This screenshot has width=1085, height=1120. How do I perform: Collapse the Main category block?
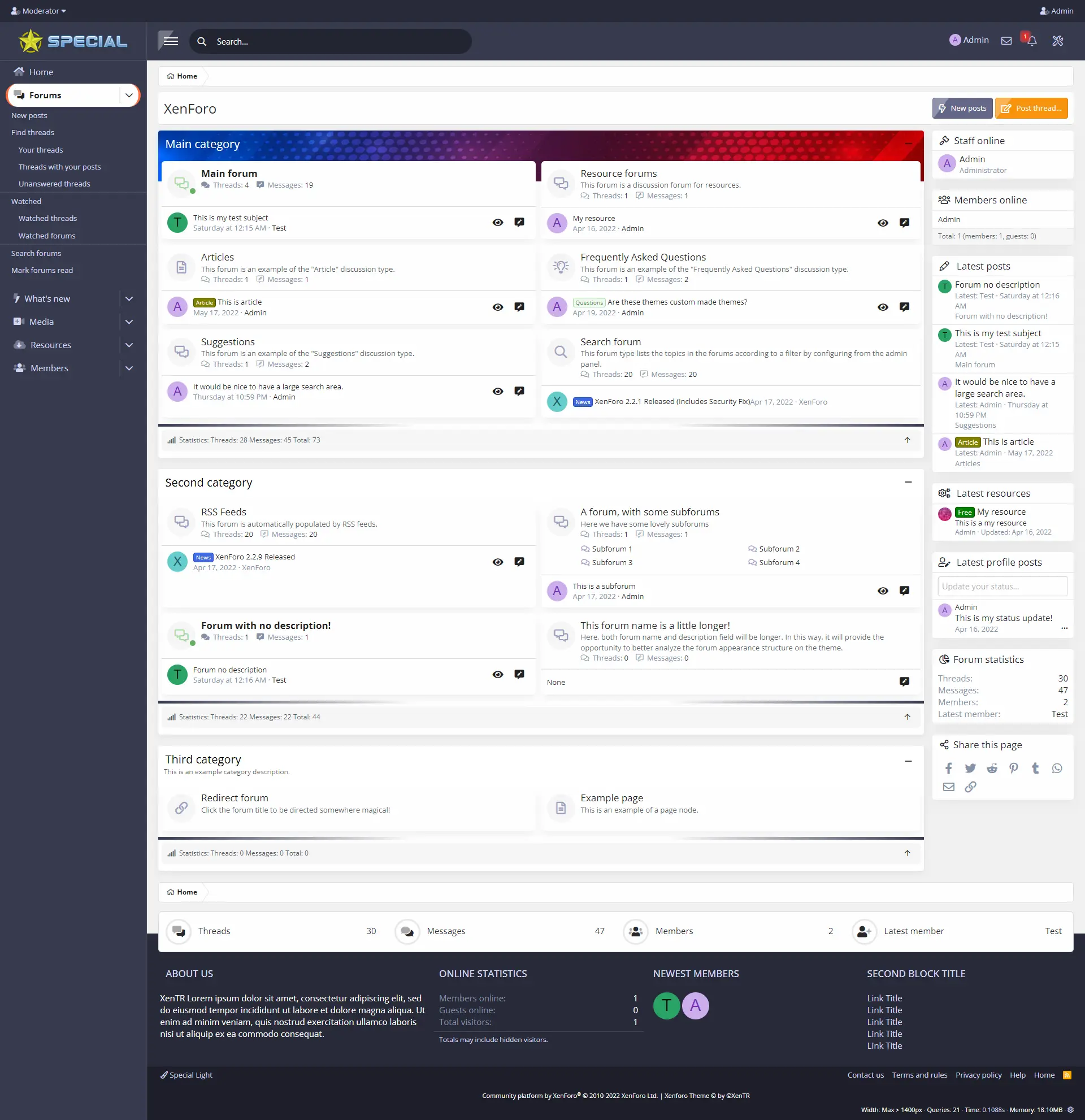point(909,144)
